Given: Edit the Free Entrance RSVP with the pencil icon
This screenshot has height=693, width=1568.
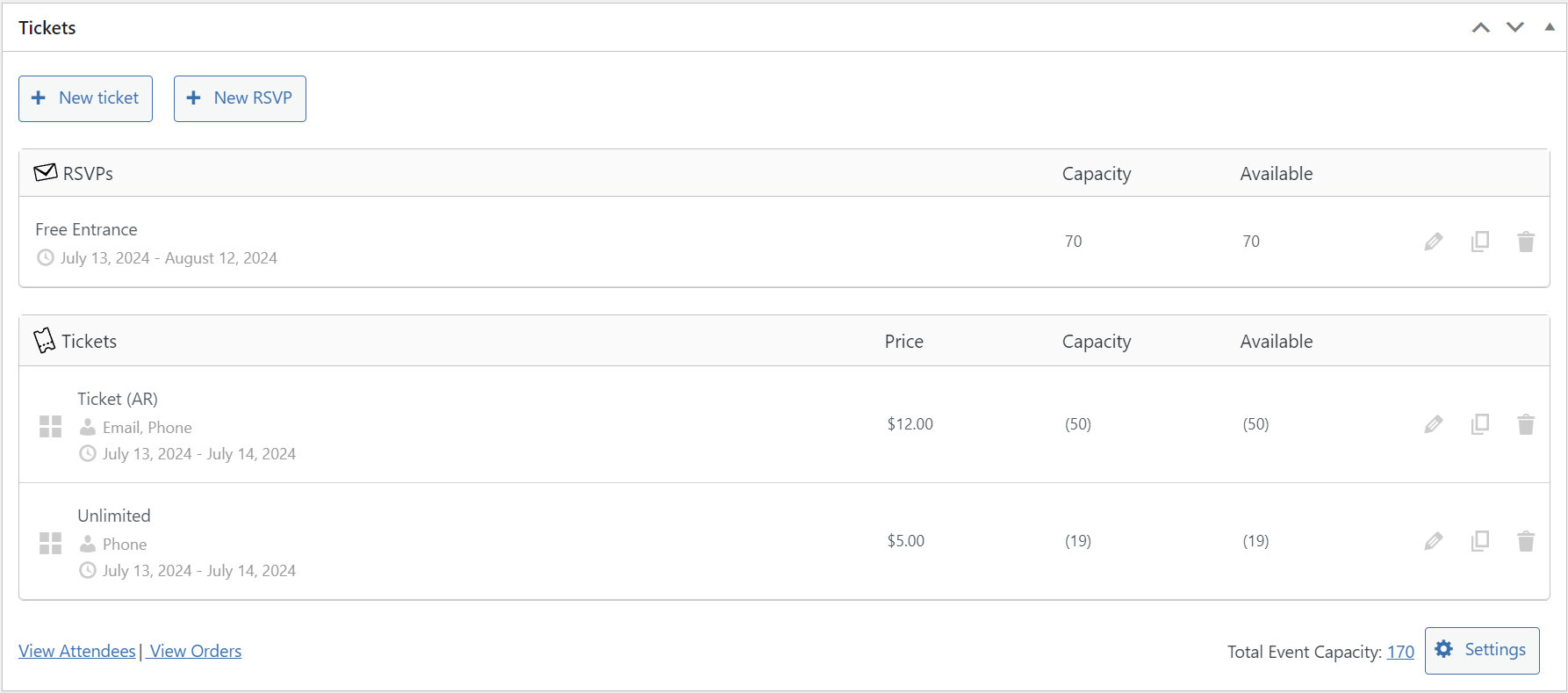Looking at the screenshot, I should pos(1434,241).
